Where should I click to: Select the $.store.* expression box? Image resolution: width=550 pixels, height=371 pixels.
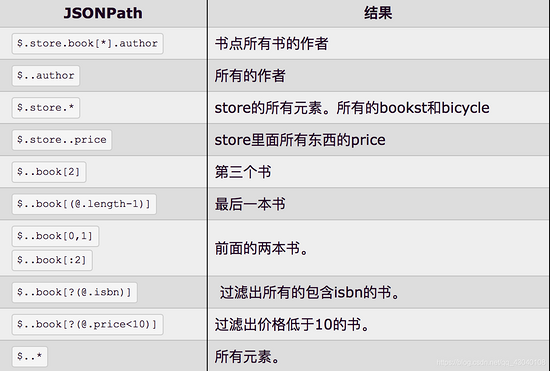[46, 108]
